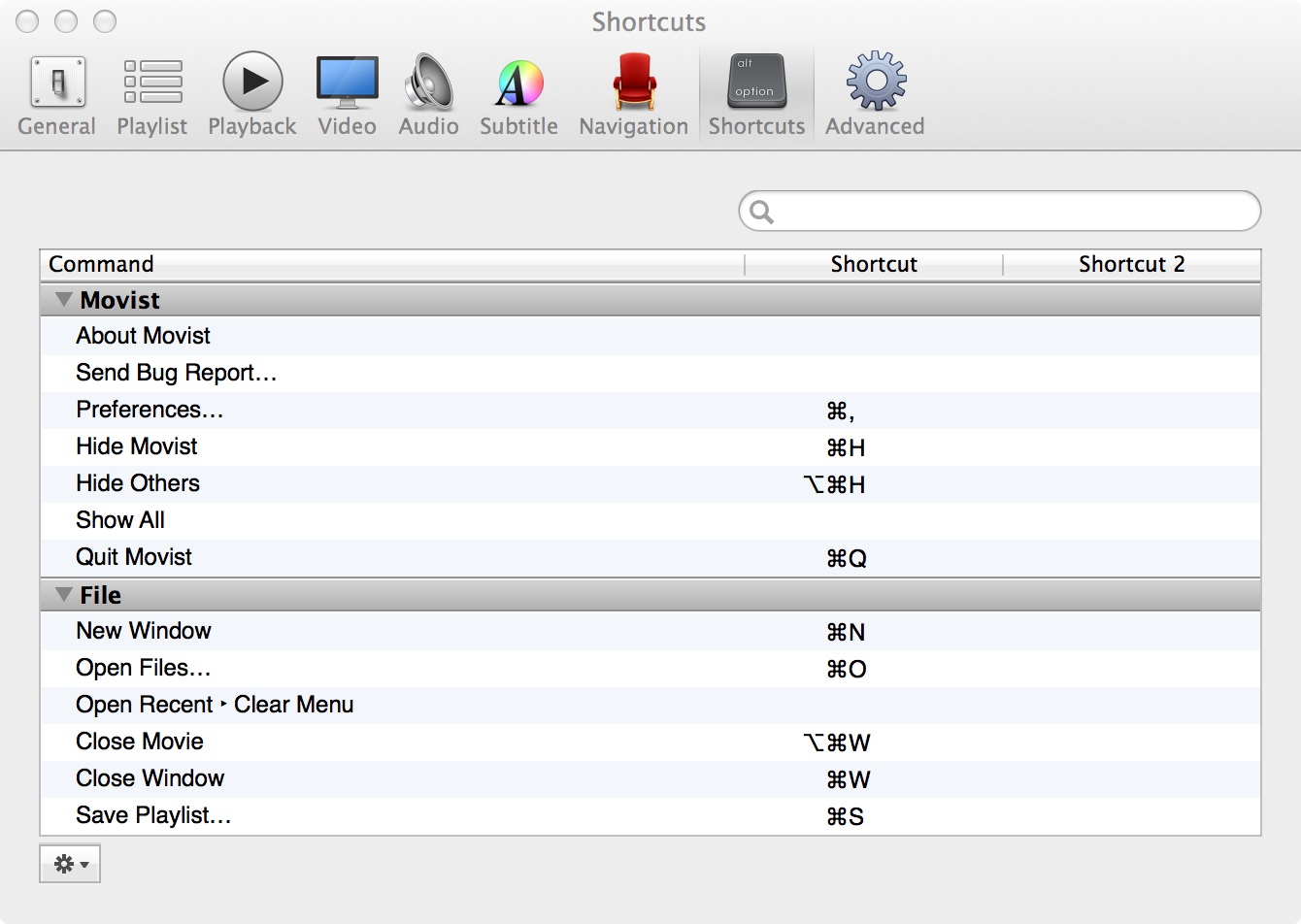Collapse the File group triangle
This screenshot has width=1301, height=924.
(64, 595)
